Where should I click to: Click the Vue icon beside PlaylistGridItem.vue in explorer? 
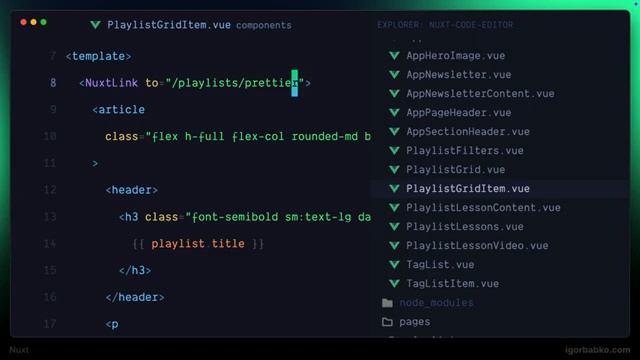point(394,189)
